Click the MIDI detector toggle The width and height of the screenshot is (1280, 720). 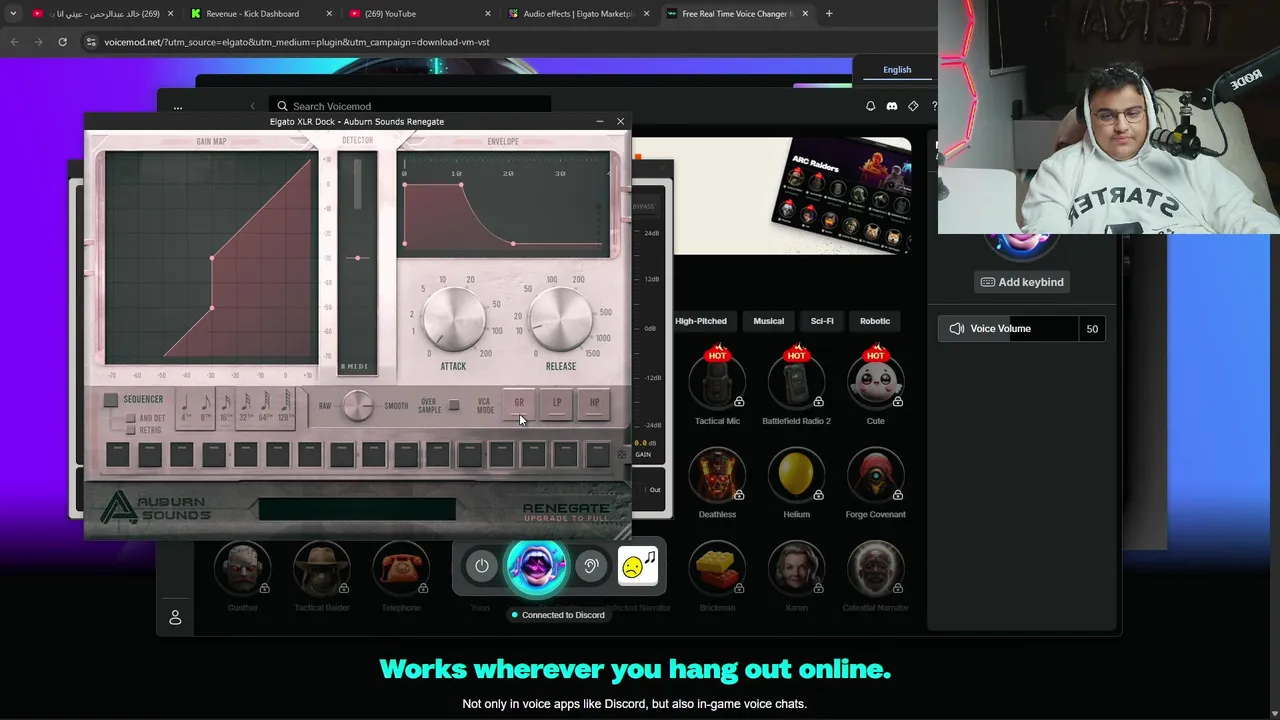pyautogui.click(x=357, y=366)
